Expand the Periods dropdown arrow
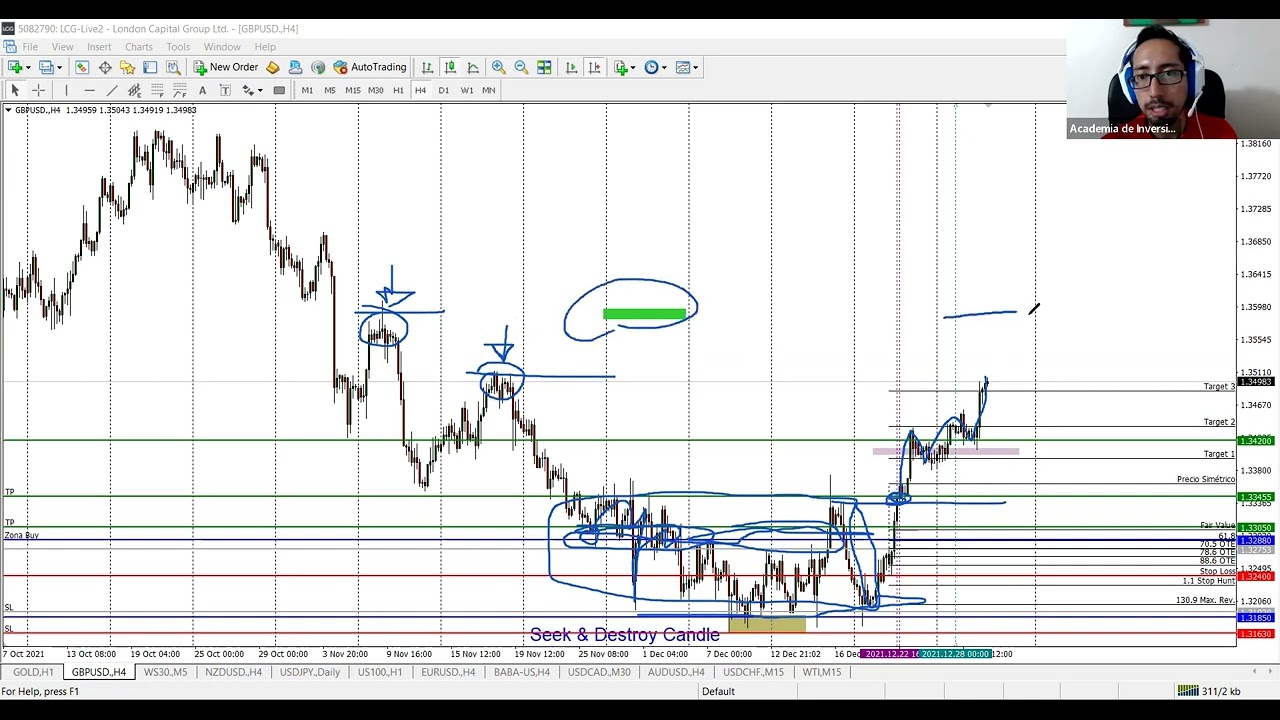 point(664,67)
